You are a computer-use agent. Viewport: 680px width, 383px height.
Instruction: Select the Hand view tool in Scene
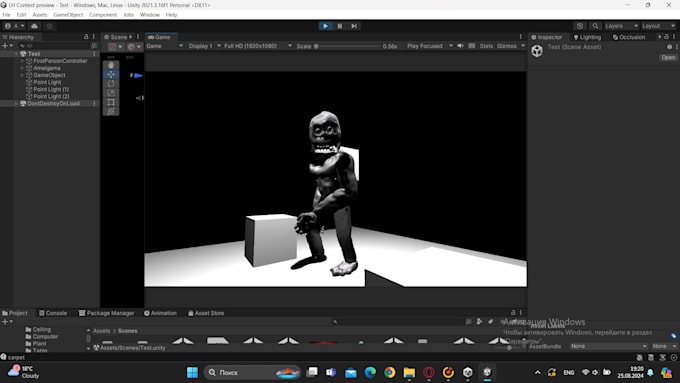coord(111,65)
